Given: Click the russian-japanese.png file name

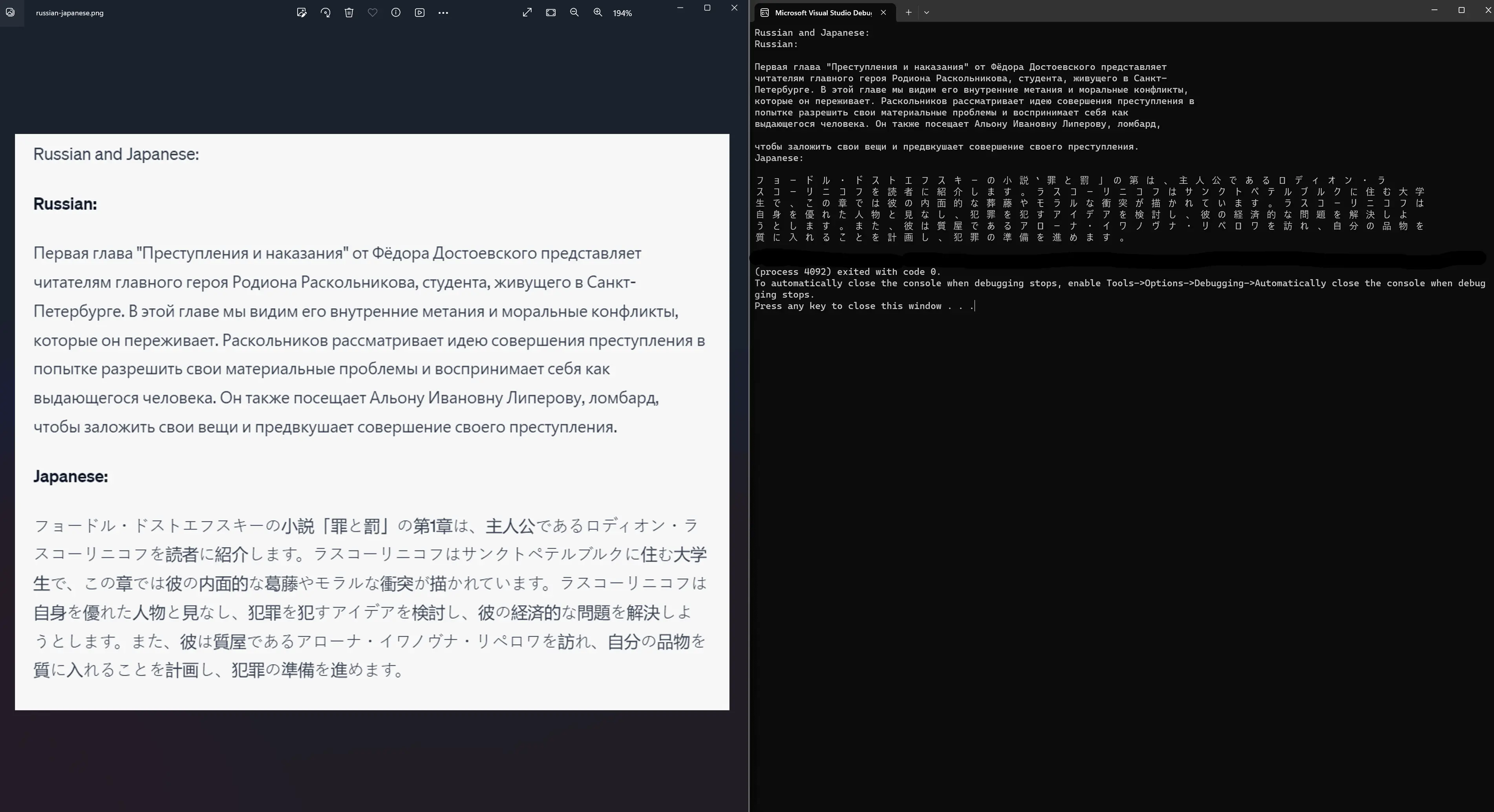Looking at the screenshot, I should 69,13.
